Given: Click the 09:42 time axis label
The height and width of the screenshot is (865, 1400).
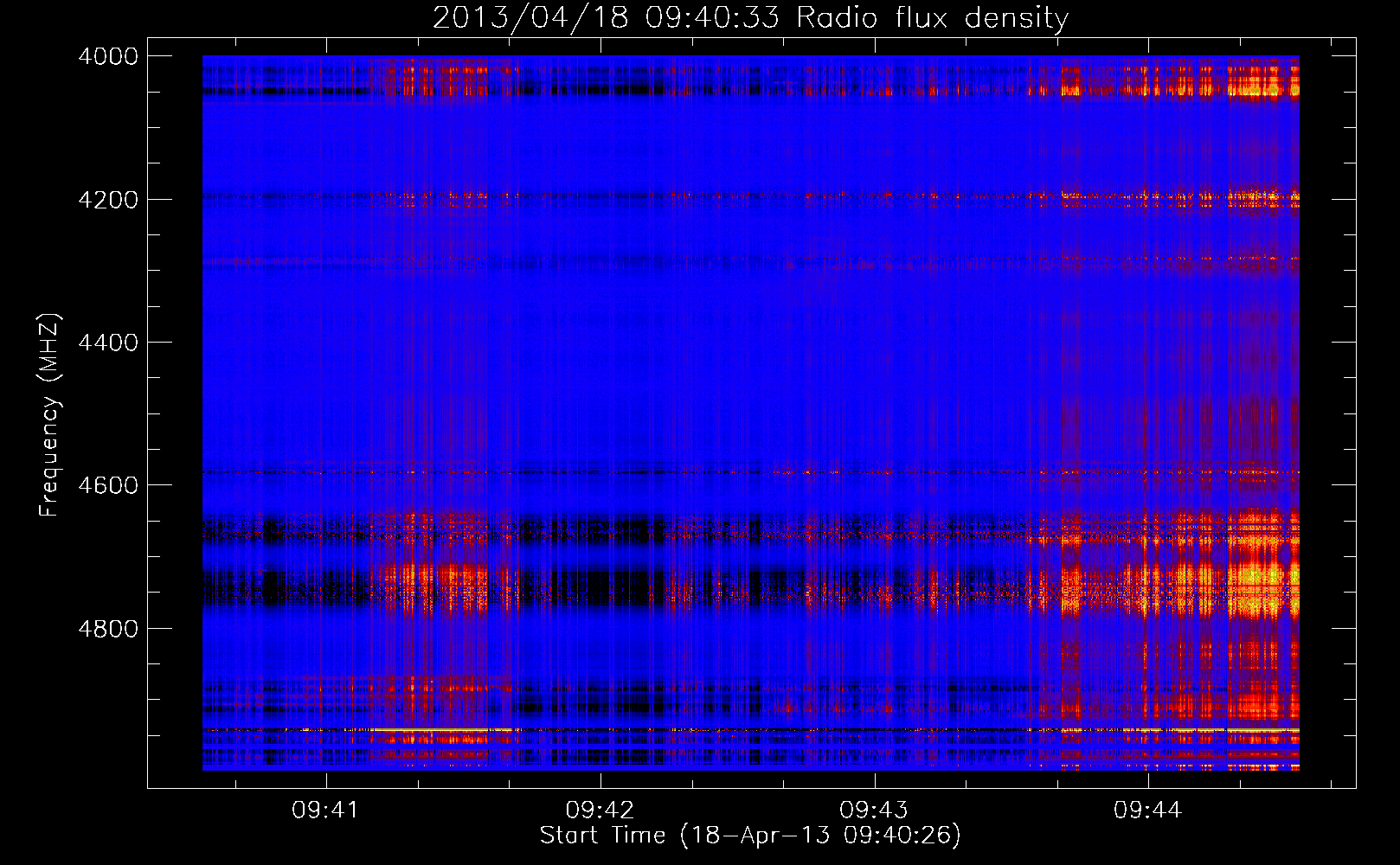Looking at the screenshot, I should click(x=600, y=811).
